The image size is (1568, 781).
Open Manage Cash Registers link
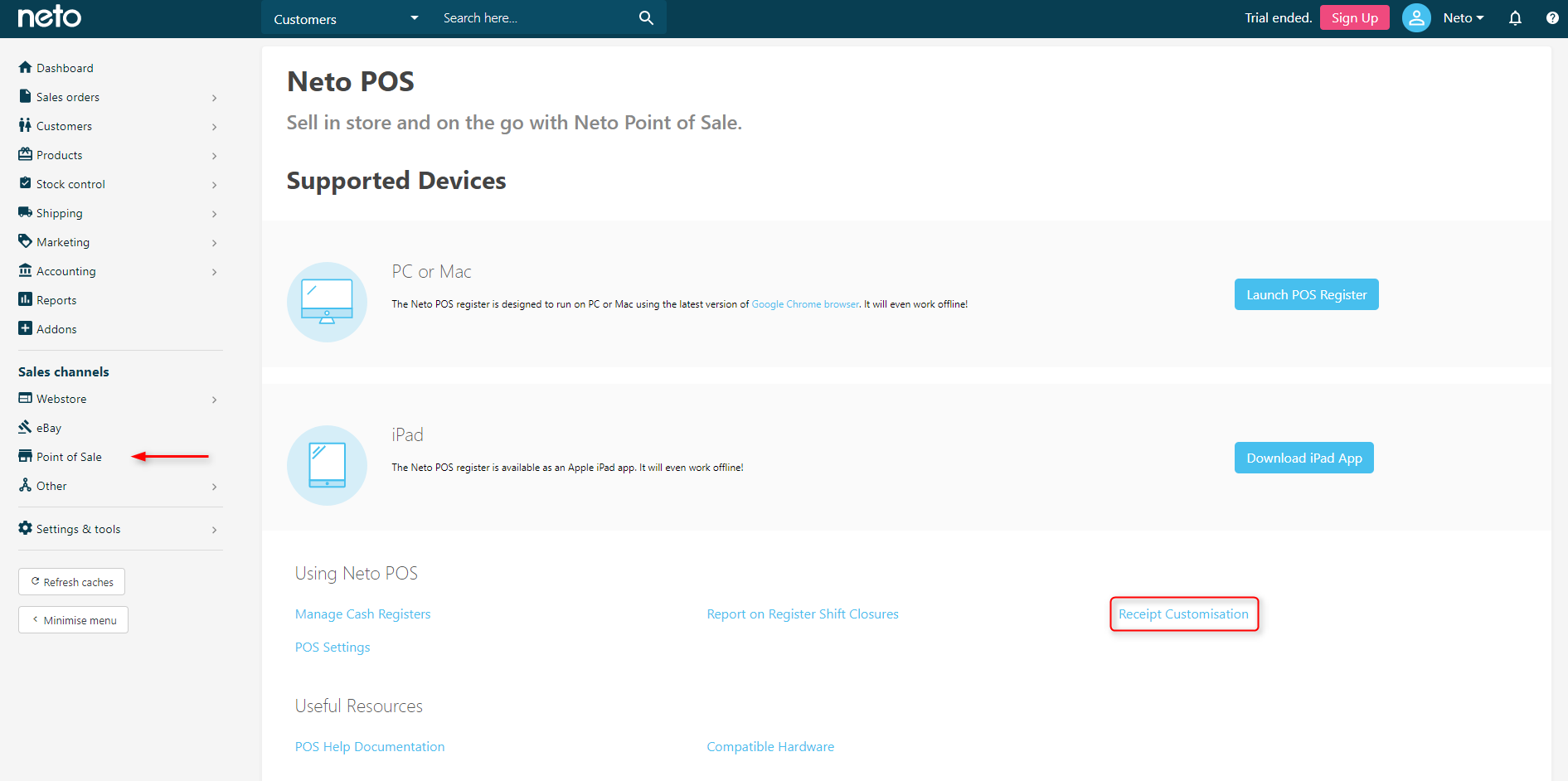[362, 614]
